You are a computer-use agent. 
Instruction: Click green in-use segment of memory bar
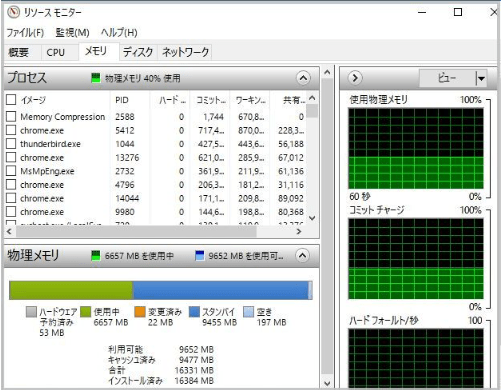(x=71, y=290)
